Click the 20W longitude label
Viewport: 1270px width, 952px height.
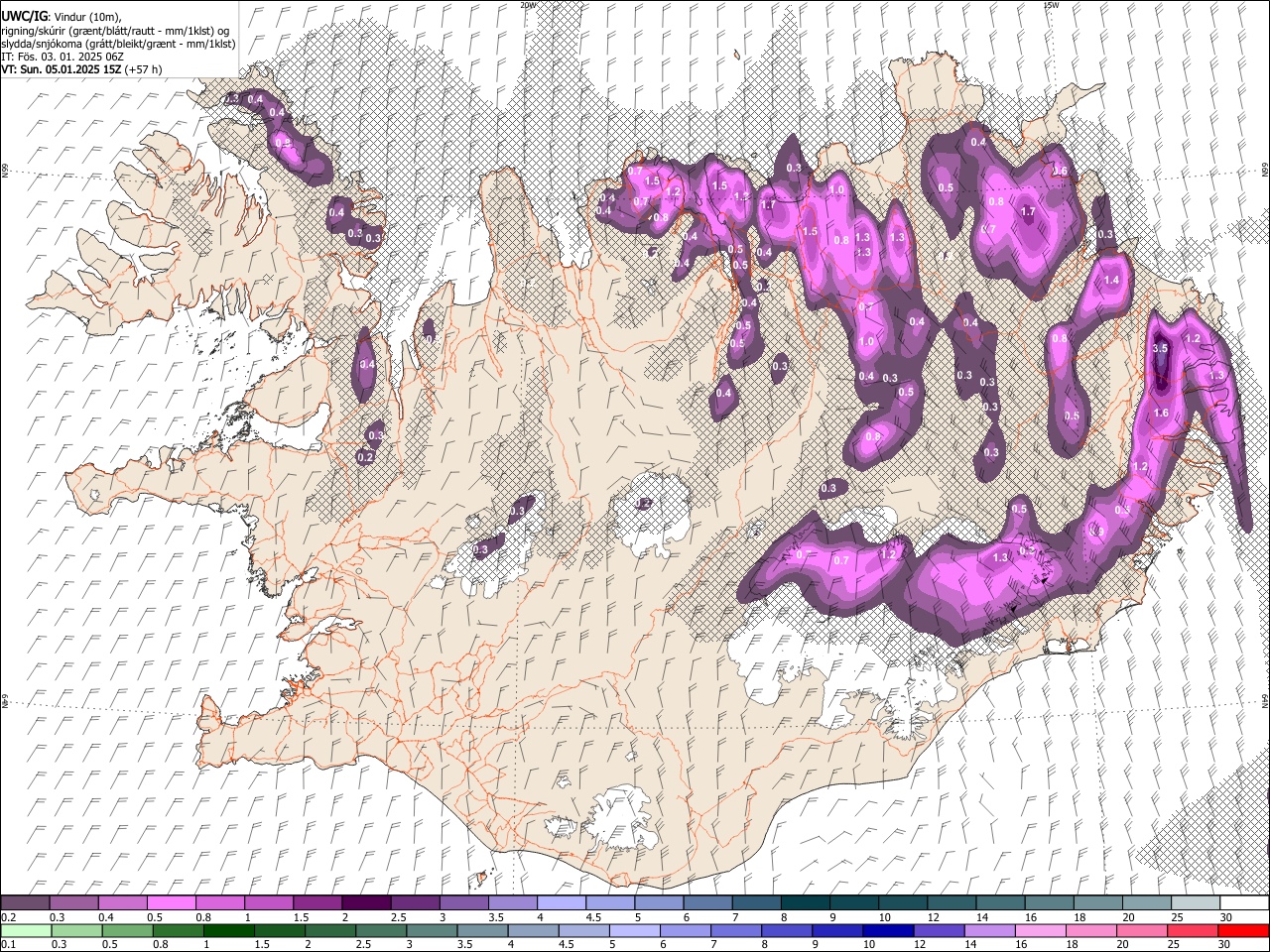click(529, 5)
